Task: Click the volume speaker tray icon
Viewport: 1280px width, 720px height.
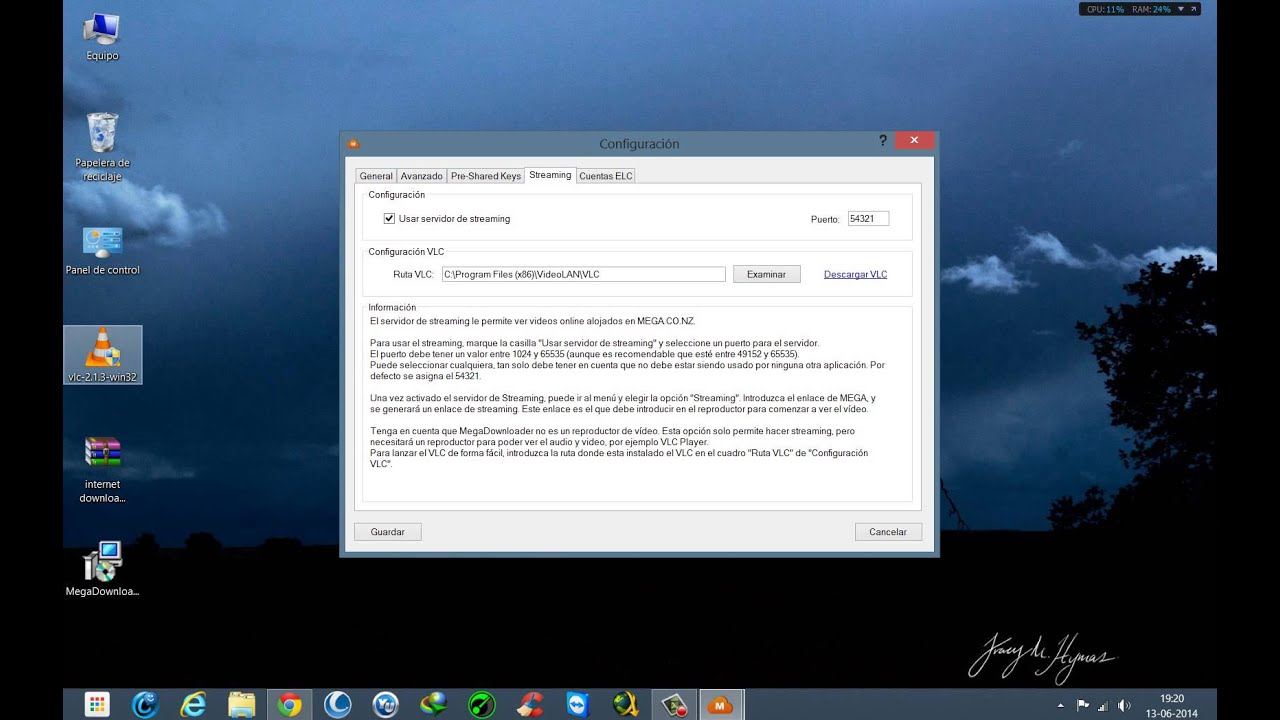Action: click(x=1124, y=705)
